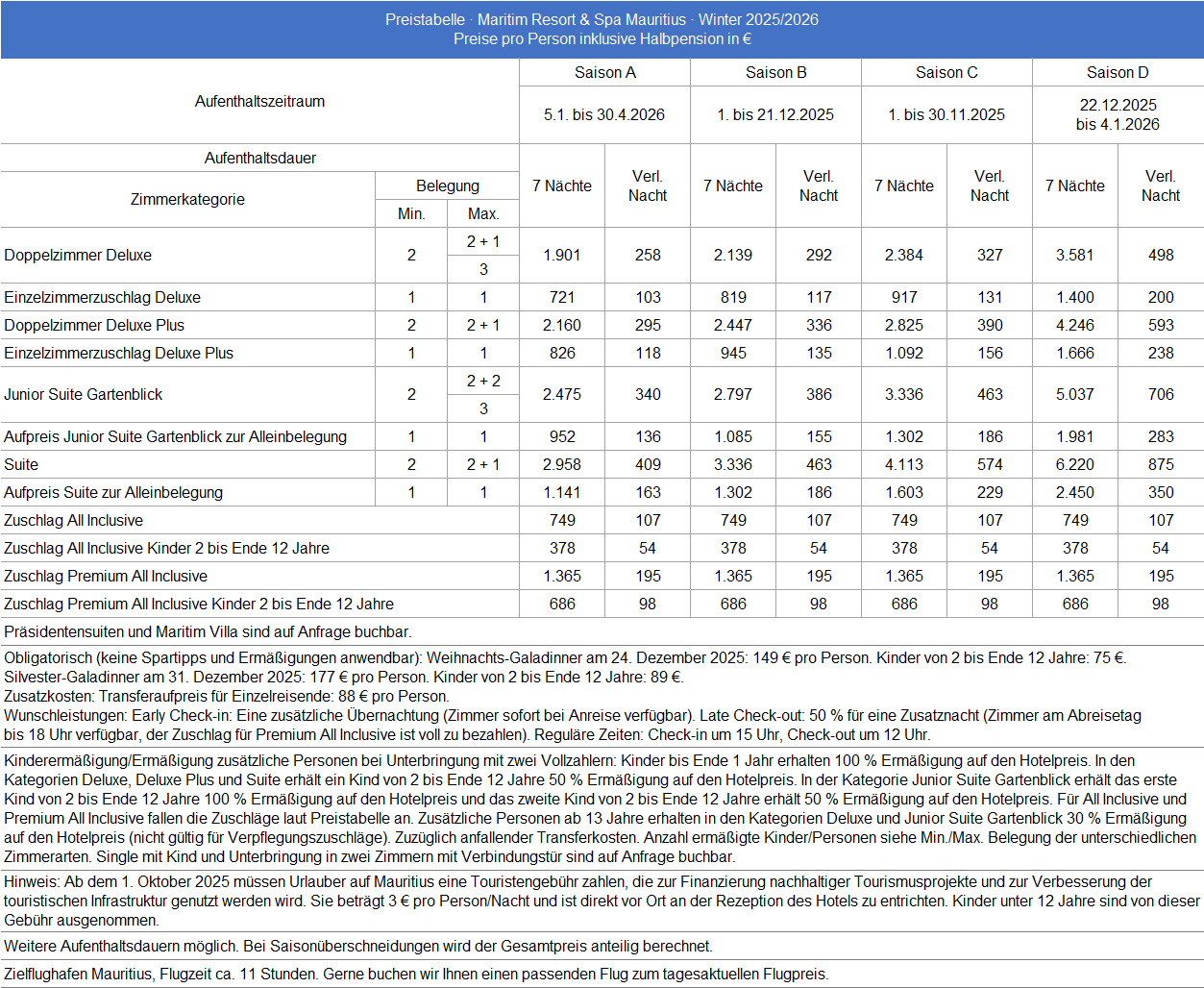Image resolution: width=1204 pixels, height=988 pixels.
Task: Click price "1.901" for Doppelzimmer Deluxe
Action: click(x=562, y=255)
